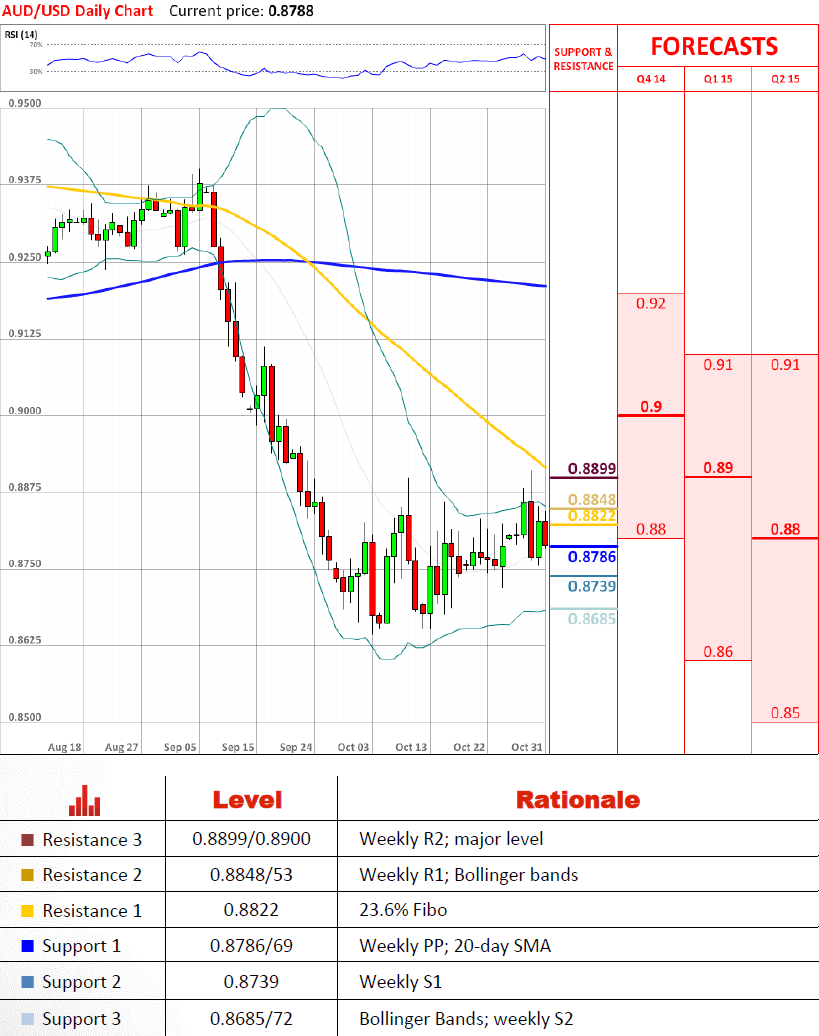Click level cell 0.8899/0.8900

(251, 839)
